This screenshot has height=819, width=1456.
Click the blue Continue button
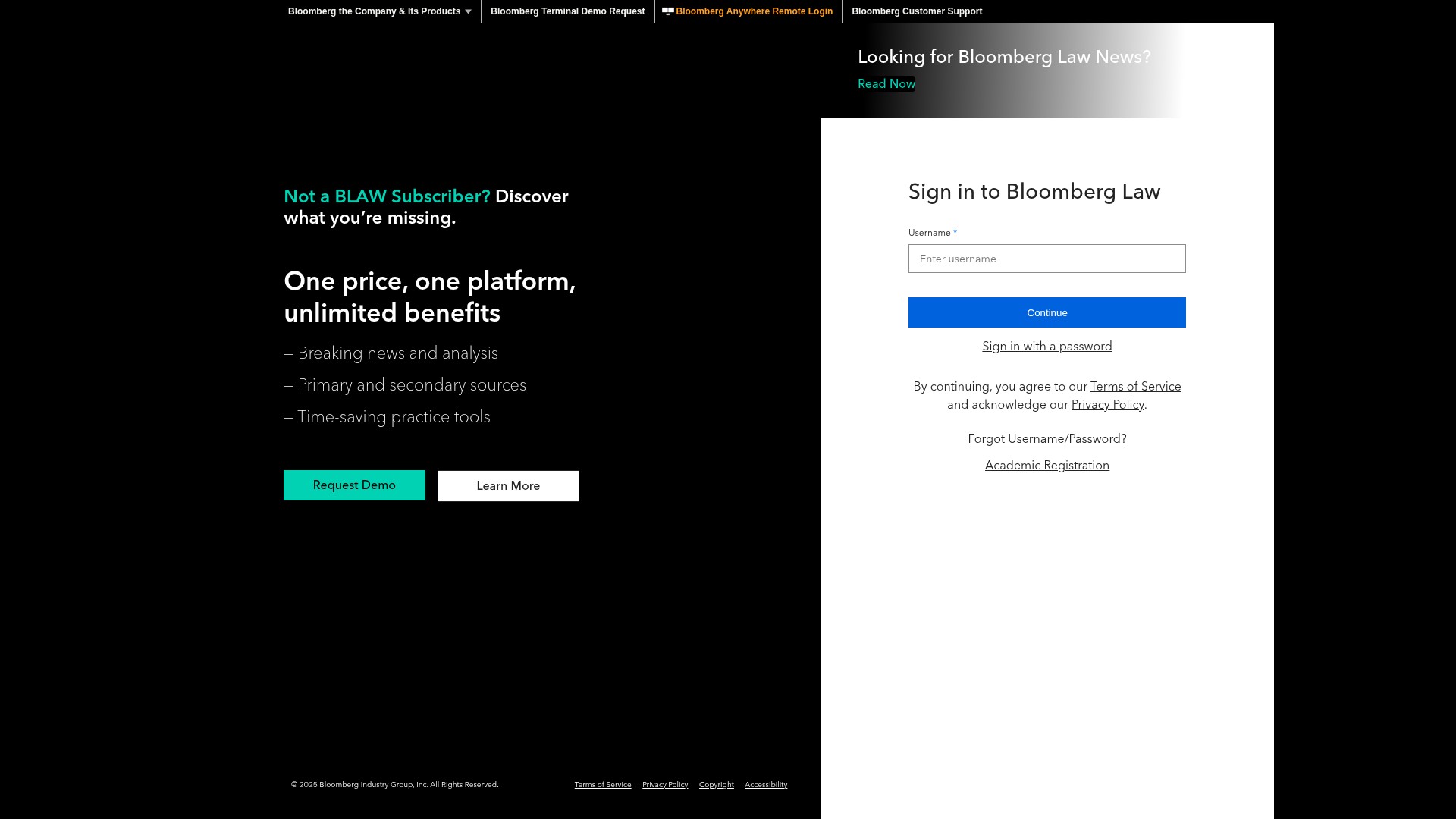pos(1047,312)
